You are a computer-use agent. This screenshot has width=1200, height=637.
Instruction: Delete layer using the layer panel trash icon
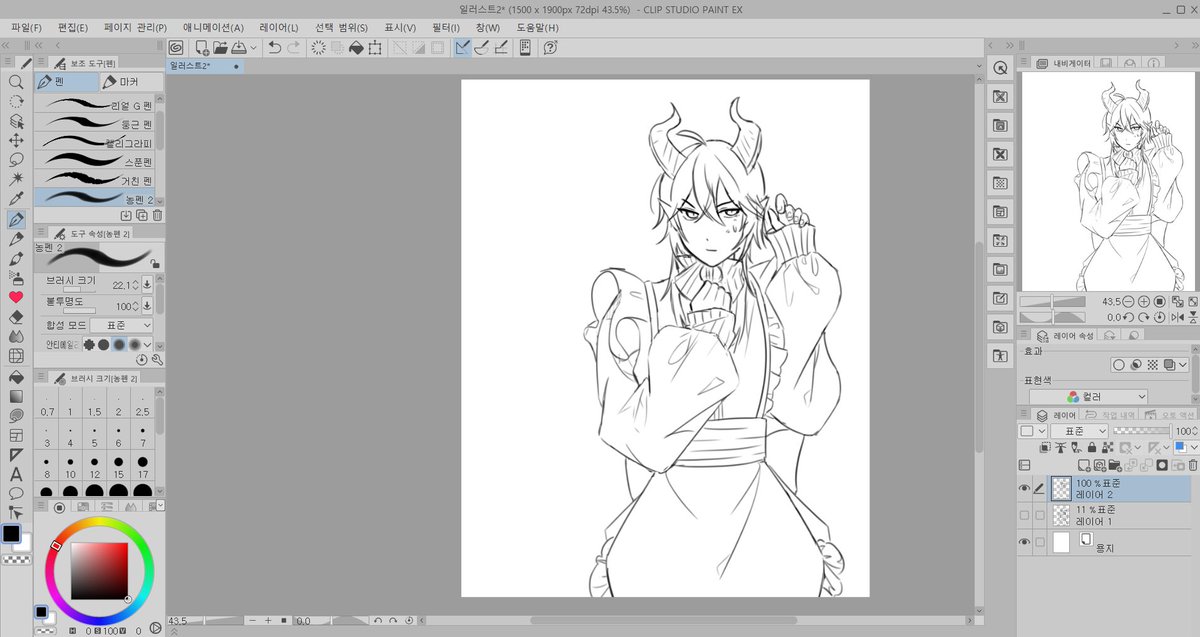(1192, 465)
